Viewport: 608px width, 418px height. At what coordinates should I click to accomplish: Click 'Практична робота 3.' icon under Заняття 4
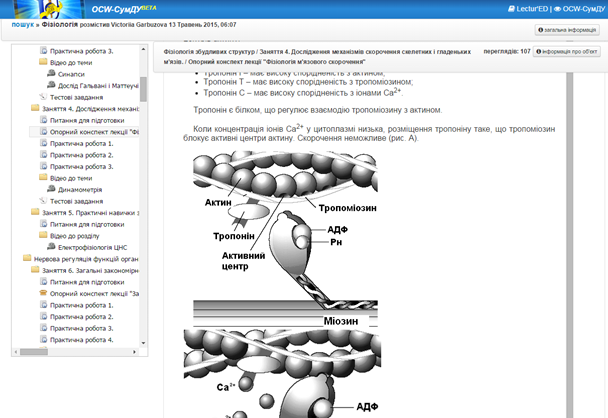43,166
